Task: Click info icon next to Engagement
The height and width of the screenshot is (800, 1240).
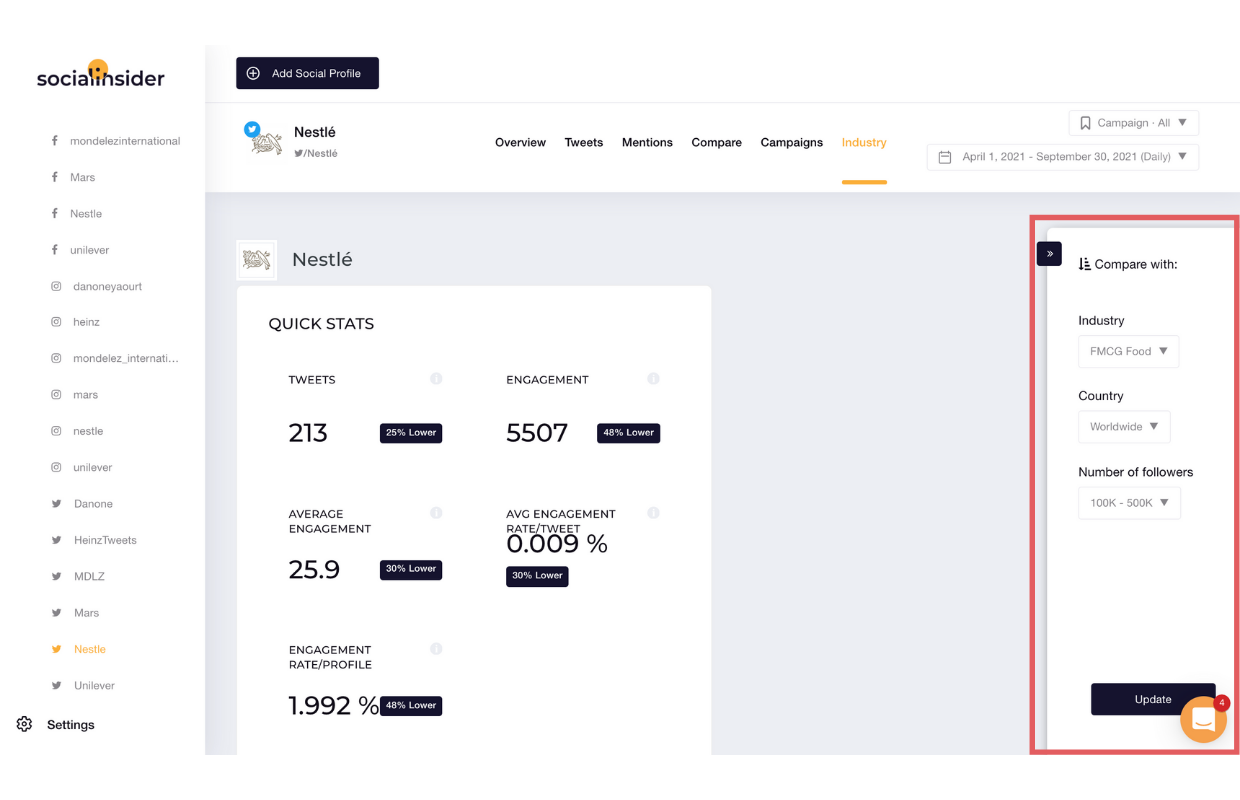Action: pos(653,378)
